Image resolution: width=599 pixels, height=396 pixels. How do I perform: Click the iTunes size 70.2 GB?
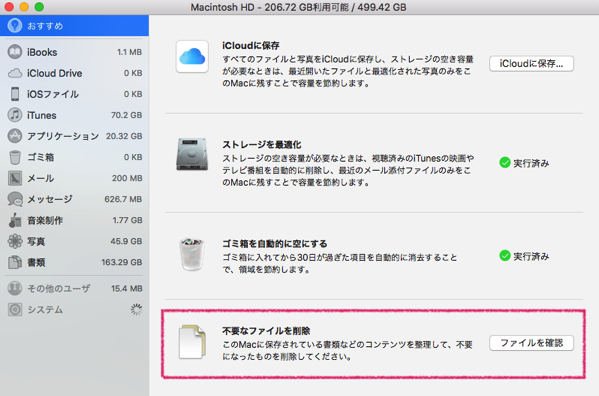click(126, 115)
